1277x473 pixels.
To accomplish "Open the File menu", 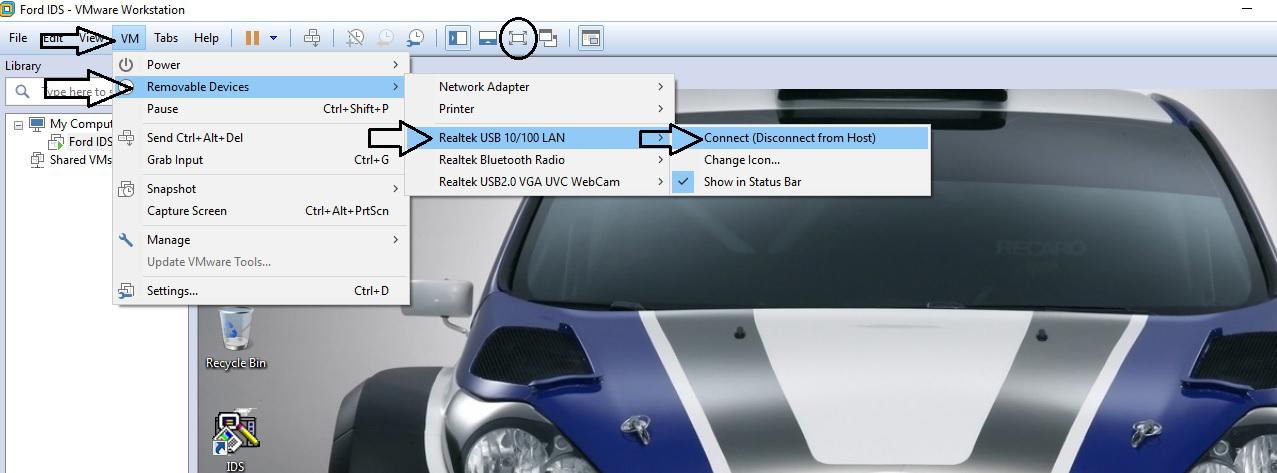I will [x=18, y=38].
